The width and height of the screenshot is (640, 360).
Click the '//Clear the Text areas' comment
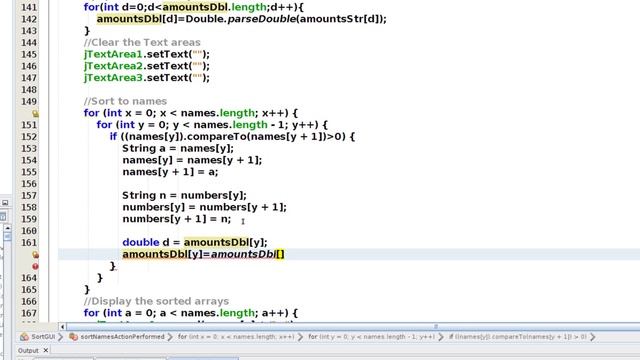[142, 42]
